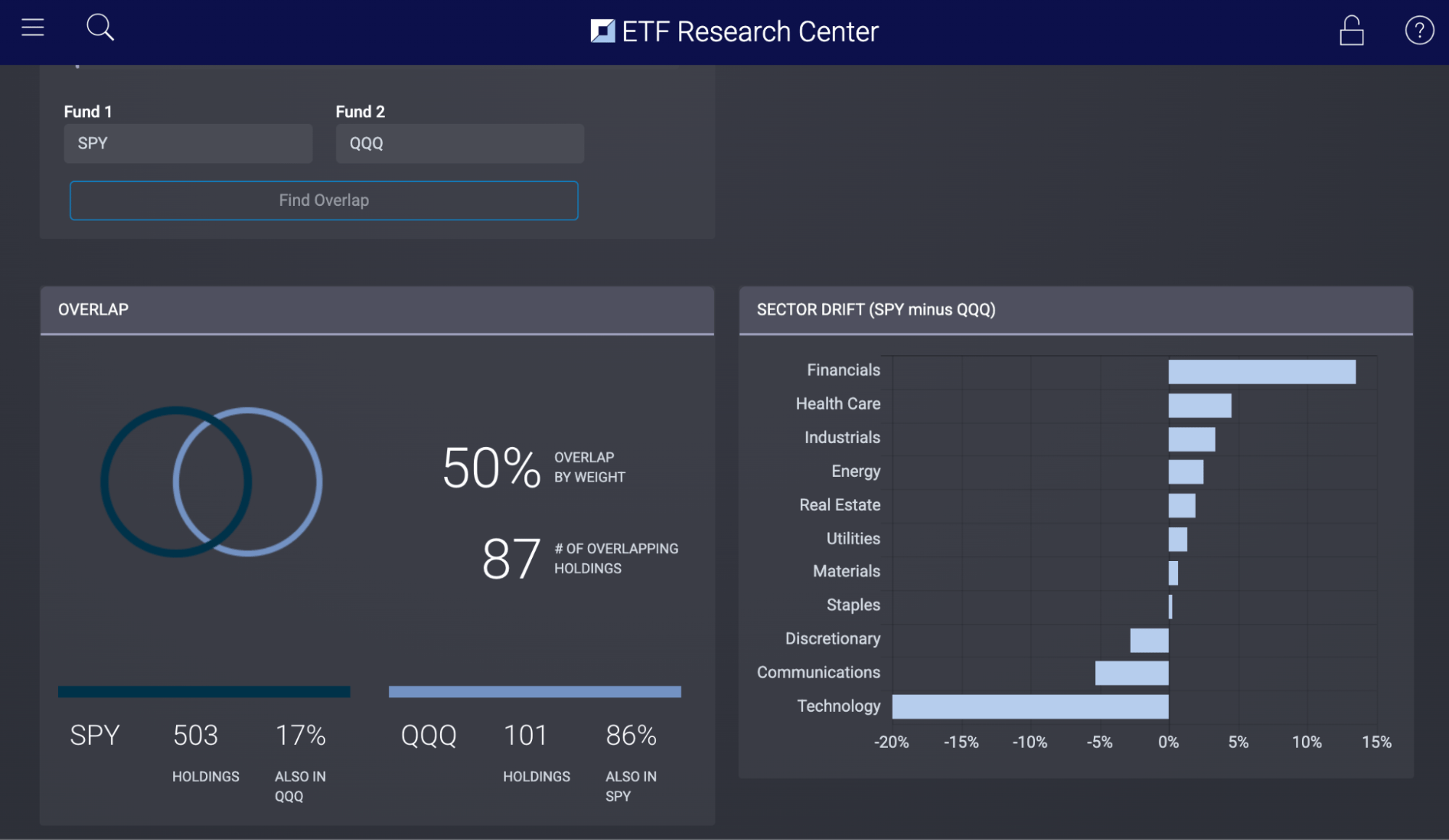Click the 101 QQQ holdings value

[526, 736]
